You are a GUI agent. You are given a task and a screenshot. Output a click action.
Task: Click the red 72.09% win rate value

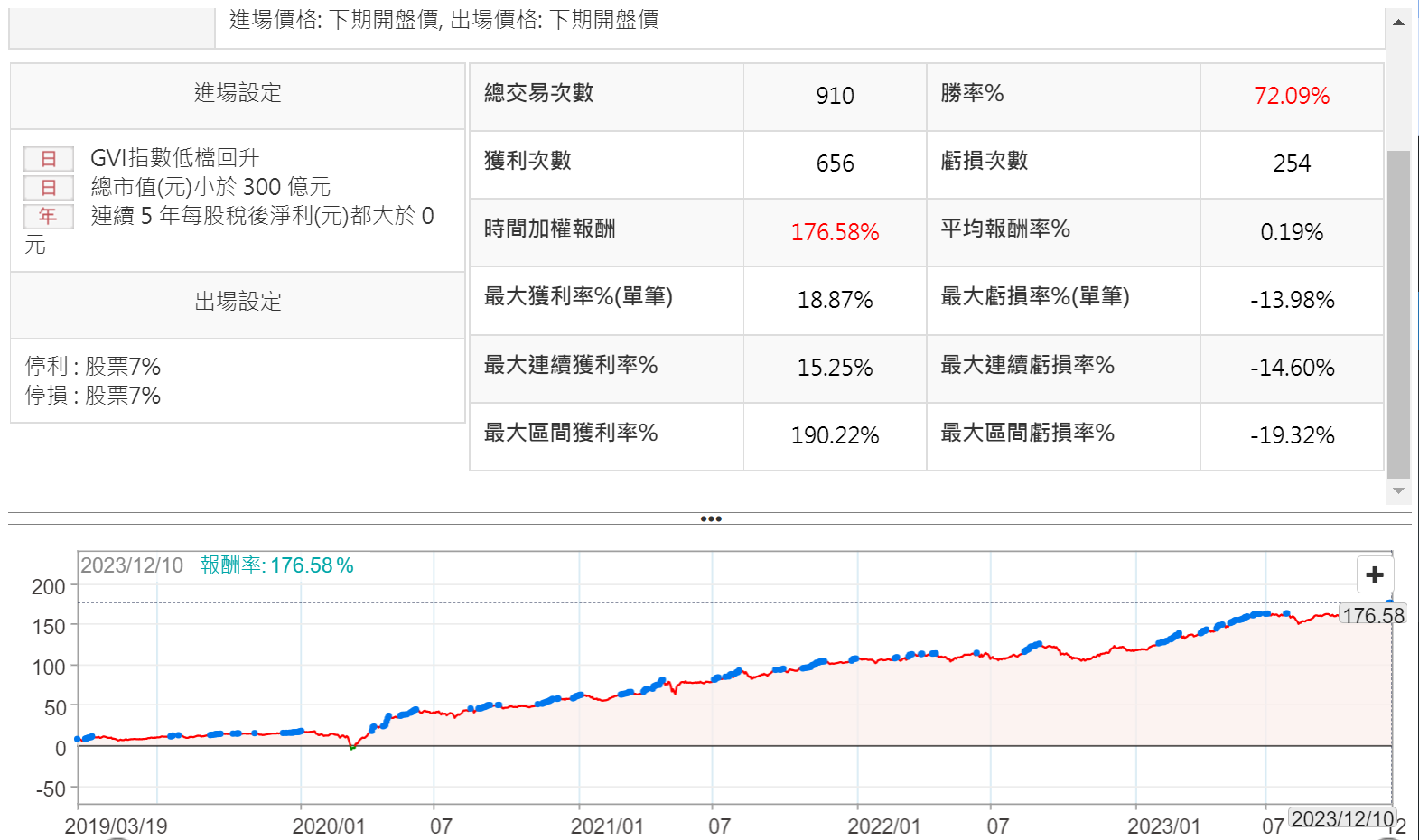(1291, 96)
